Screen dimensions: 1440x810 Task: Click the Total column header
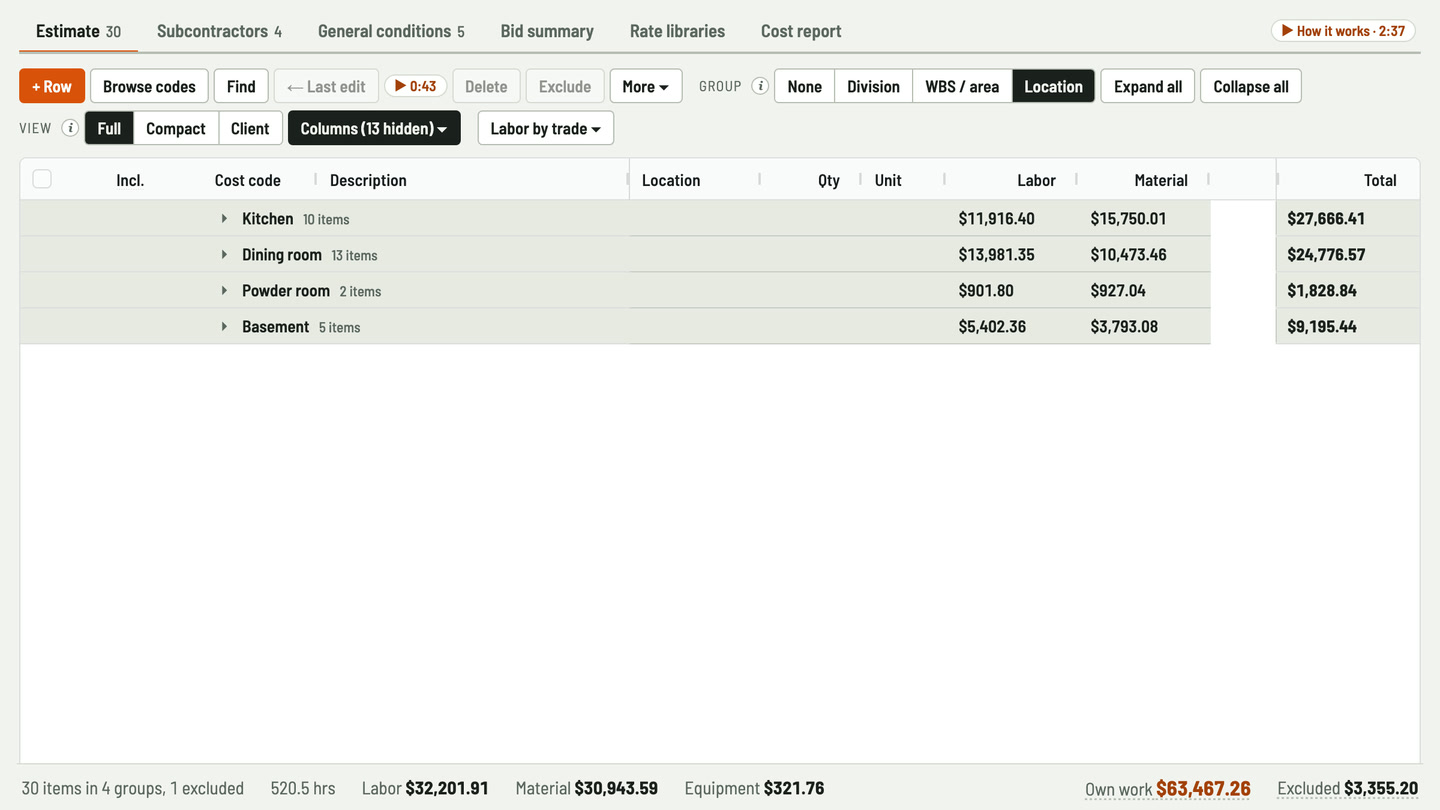(x=1380, y=180)
